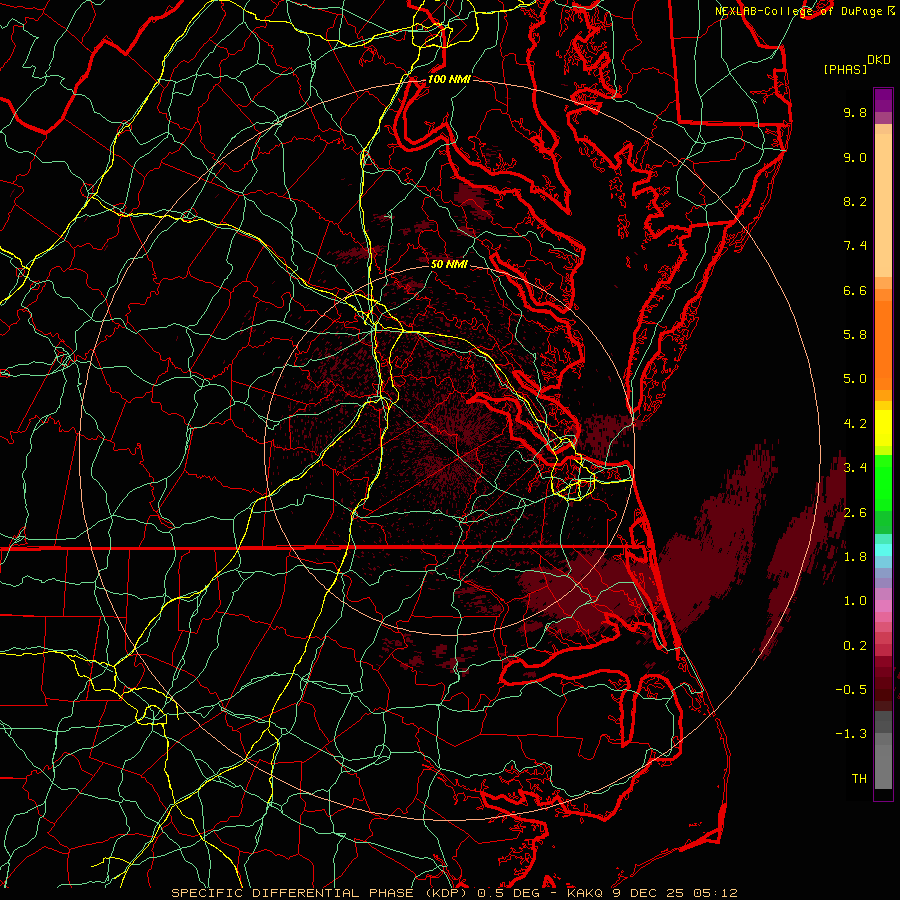Click the 9.8 value on the scale
The image size is (900, 900).
coord(855,112)
